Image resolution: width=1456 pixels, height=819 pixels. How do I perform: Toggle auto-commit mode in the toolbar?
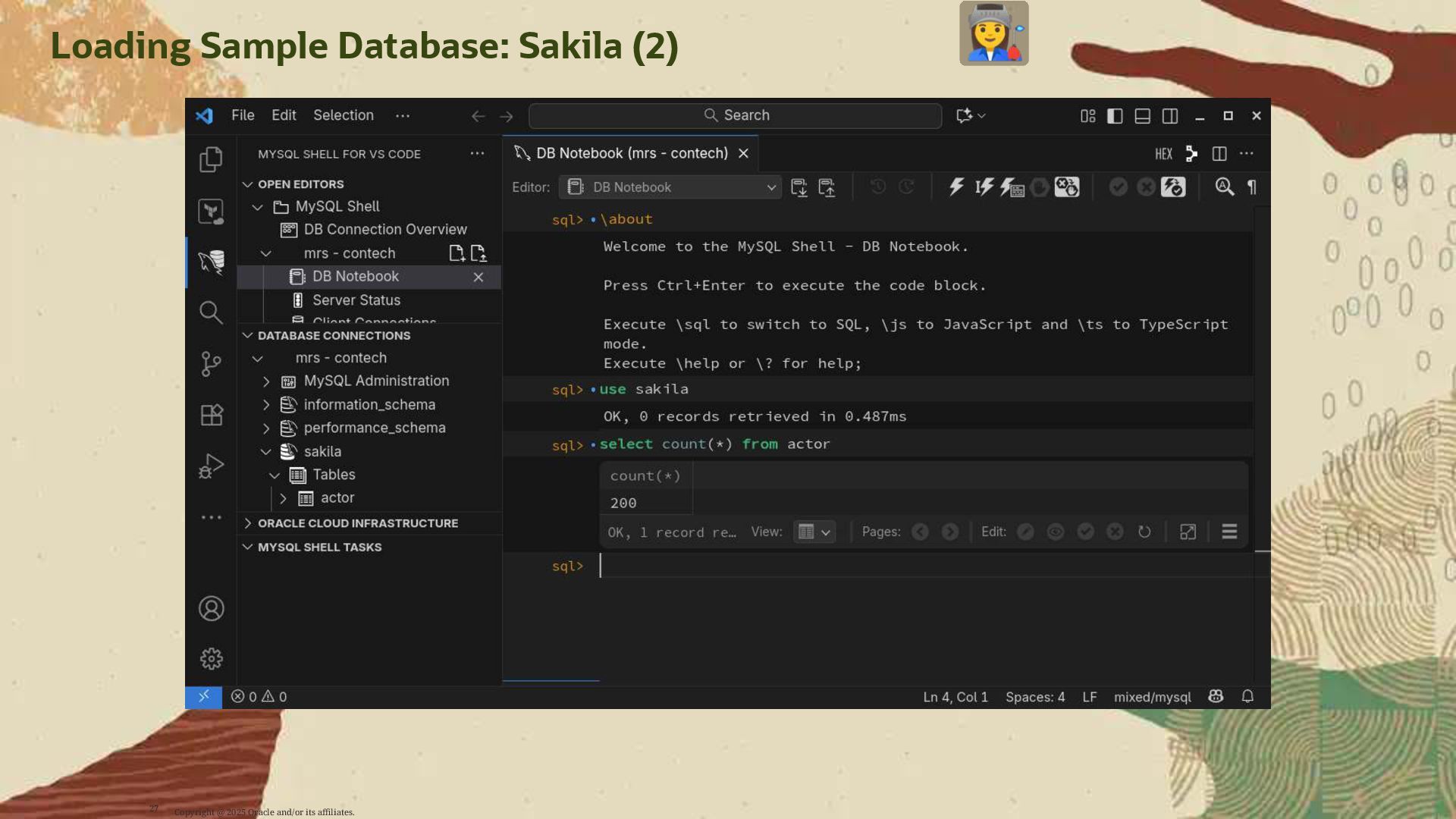tap(1173, 187)
